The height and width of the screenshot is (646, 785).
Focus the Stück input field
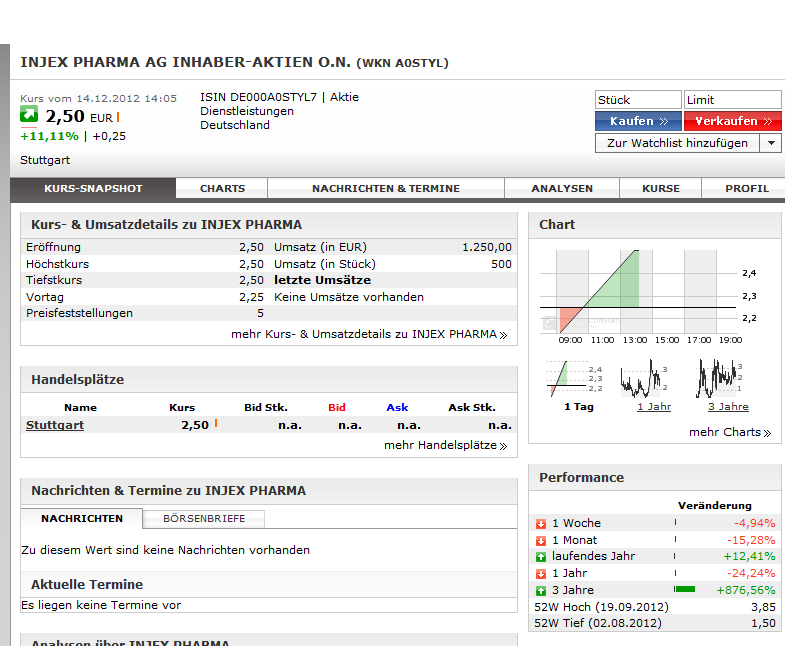pyautogui.click(x=638, y=100)
